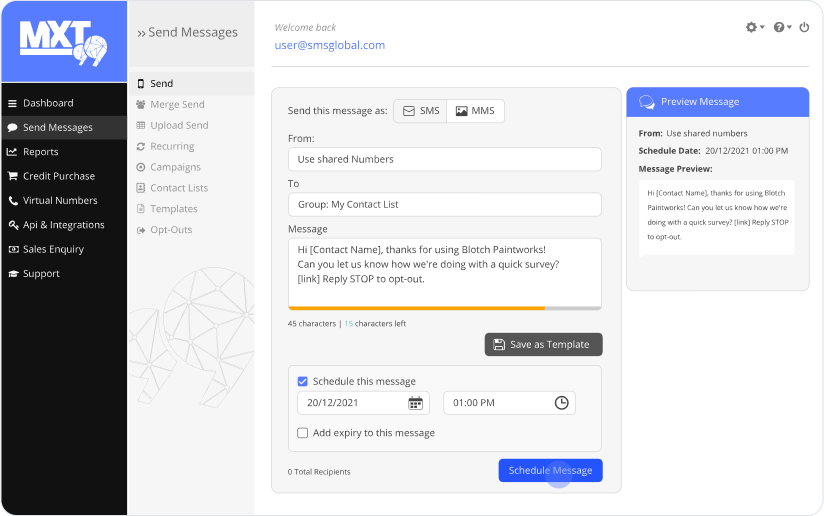Click the power logout icon
824x516 pixels.
[x=804, y=27]
